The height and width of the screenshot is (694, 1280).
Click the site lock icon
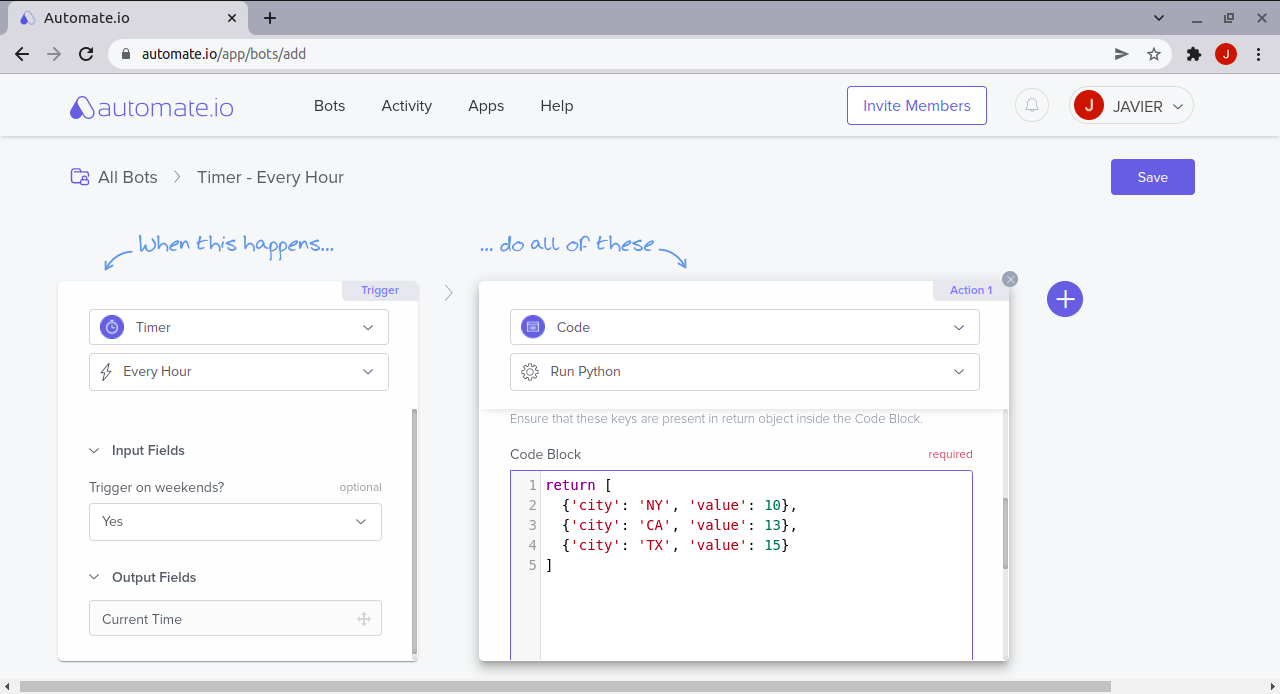pyautogui.click(x=126, y=54)
